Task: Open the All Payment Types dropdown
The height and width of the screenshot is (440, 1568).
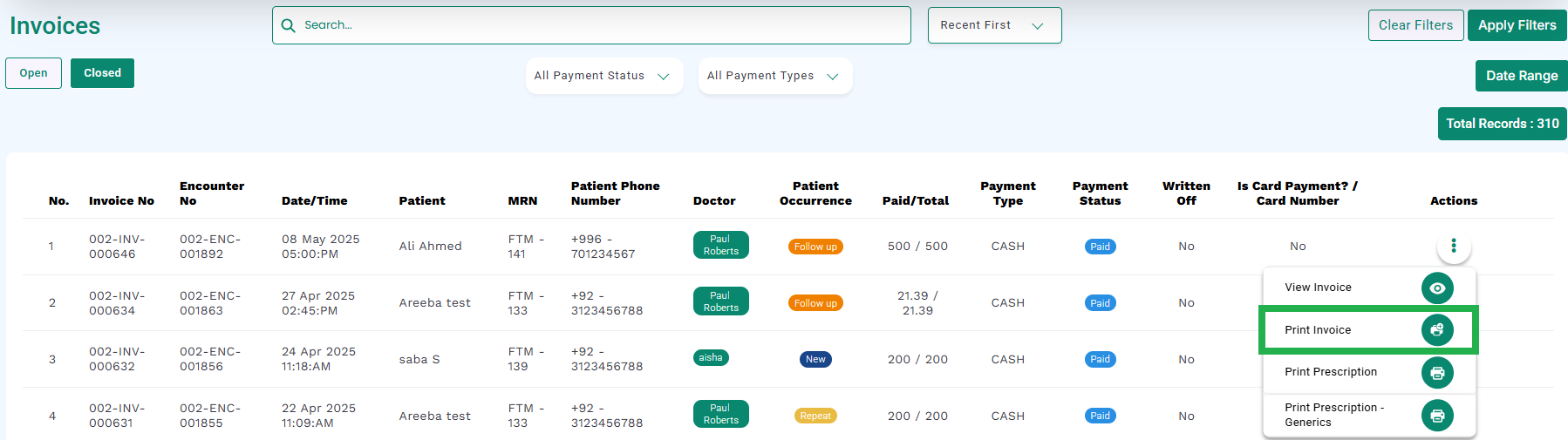Action: pyautogui.click(x=774, y=76)
